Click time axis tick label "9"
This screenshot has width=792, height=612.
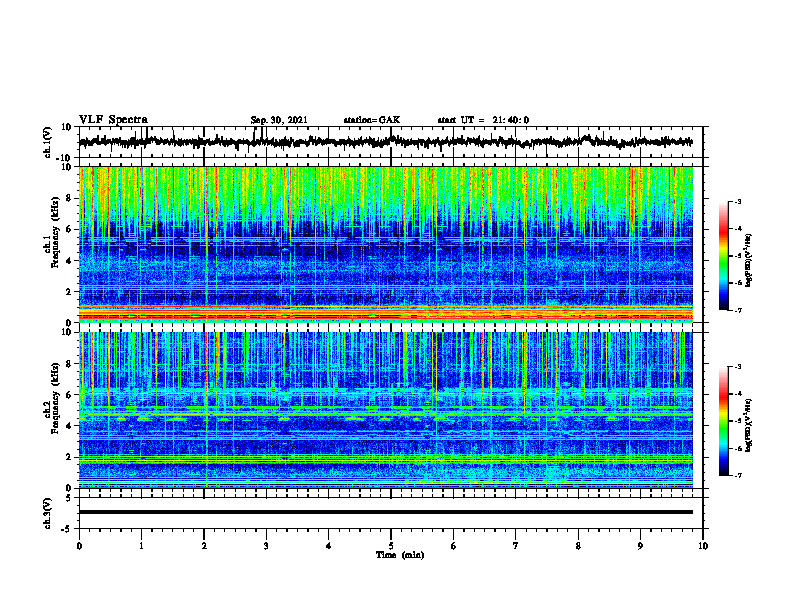click(640, 546)
